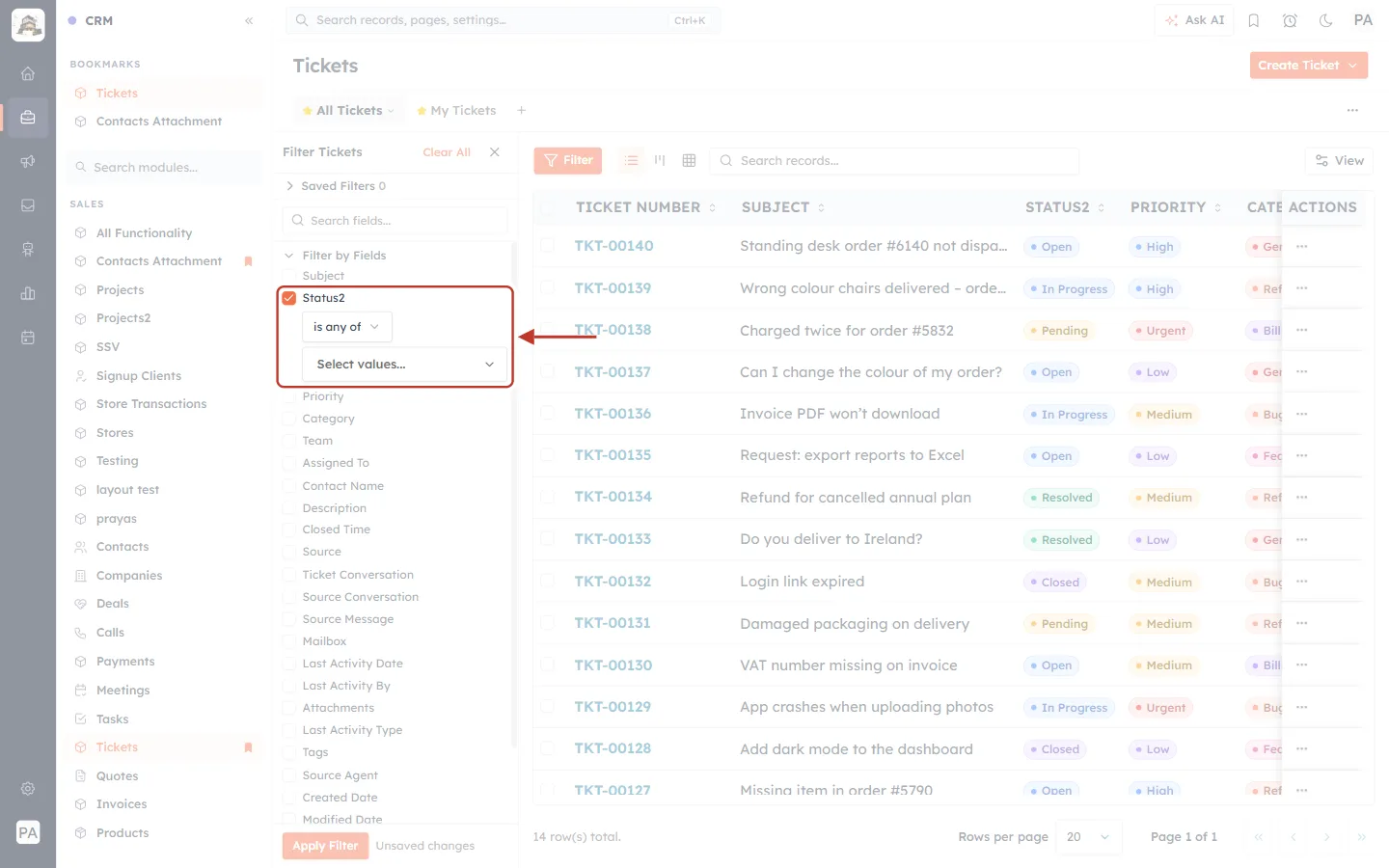Click the bookmark icon in top bar
The height and width of the screenshot is (868, 1389).
1254,20
